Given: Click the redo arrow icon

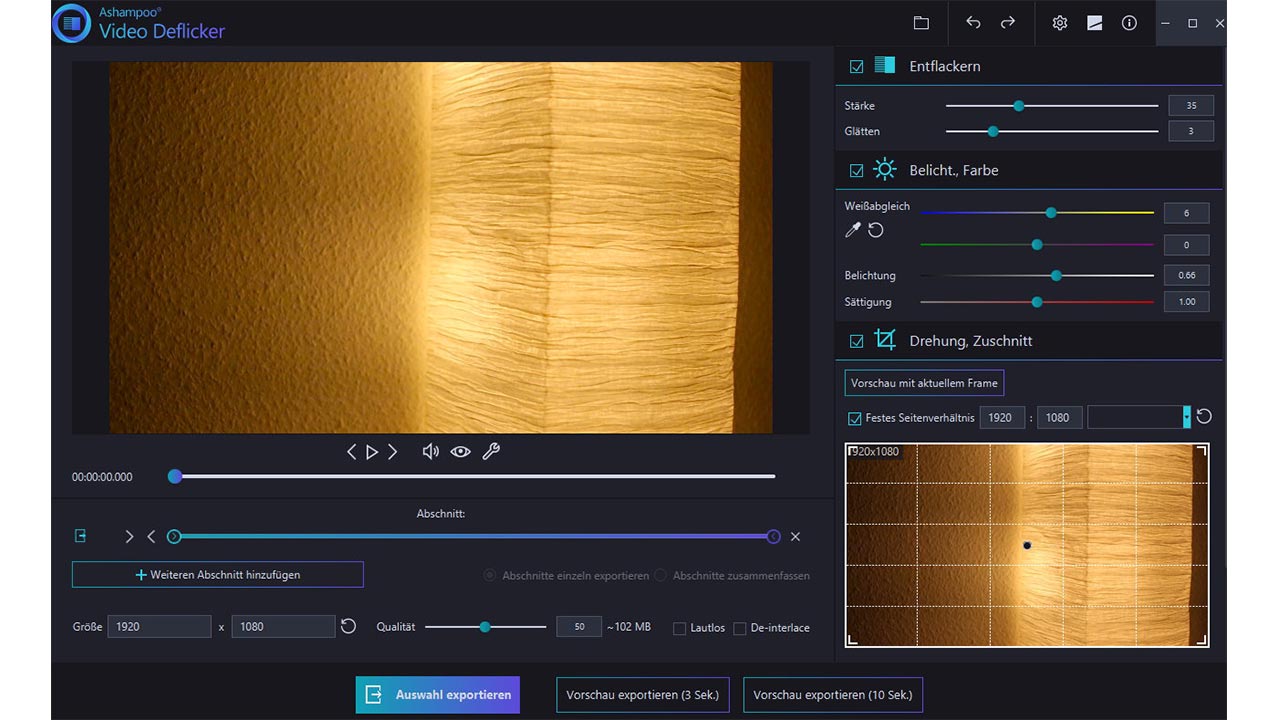Looking at the screenshot, I should (x=1008, y=23).
